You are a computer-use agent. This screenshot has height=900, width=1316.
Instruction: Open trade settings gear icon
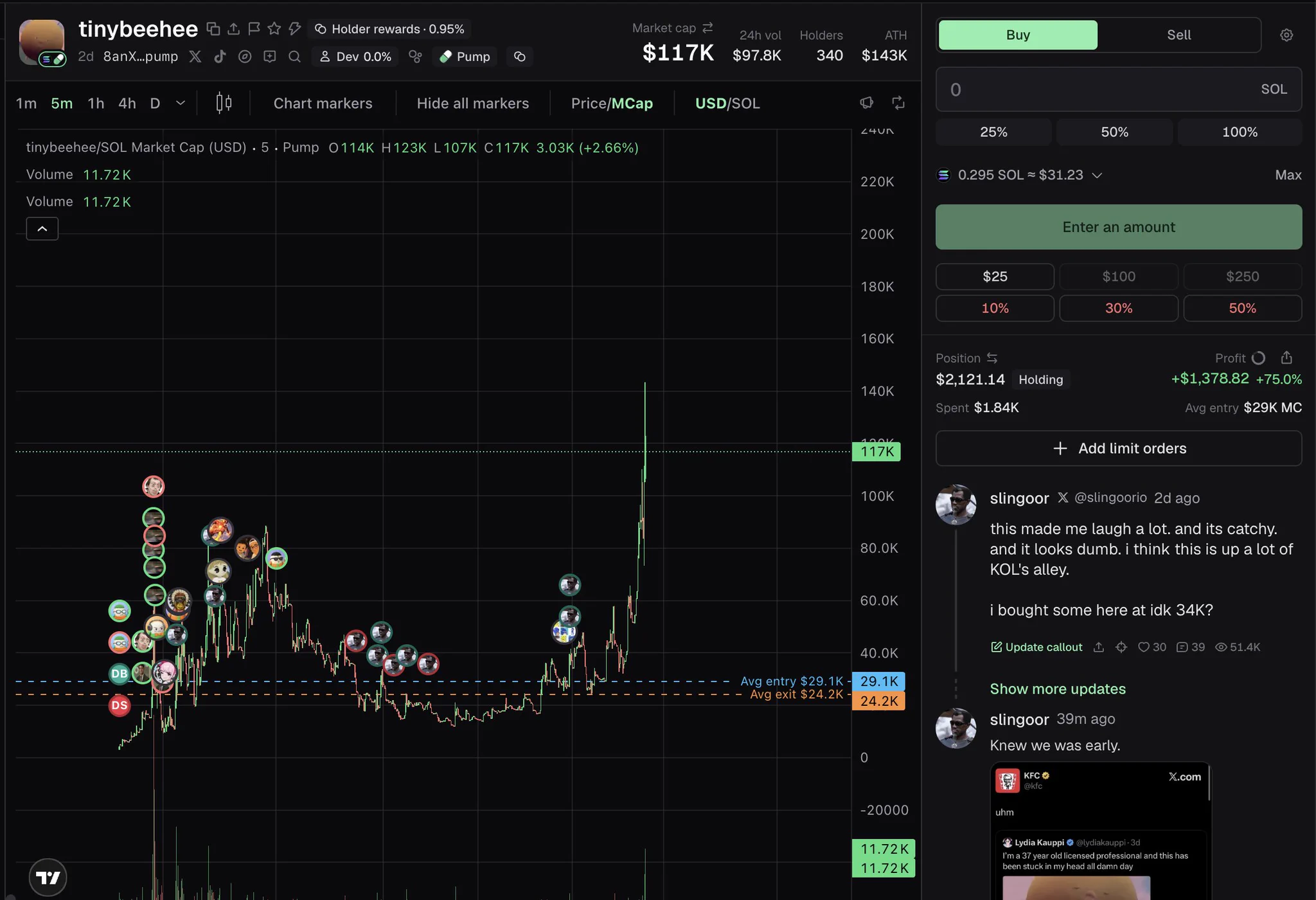[x=1286, y=35]
